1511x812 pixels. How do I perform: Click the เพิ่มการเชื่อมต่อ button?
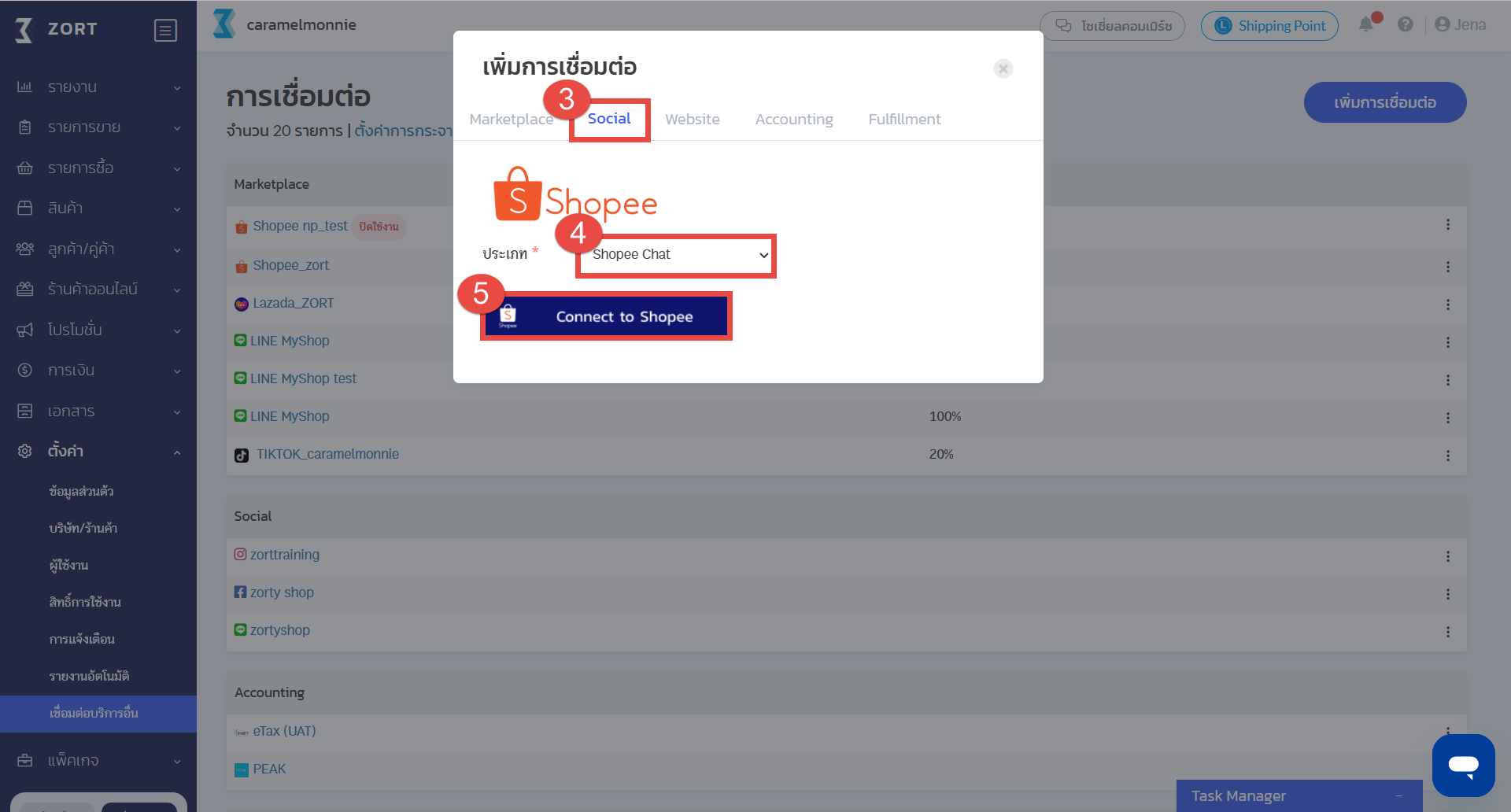pos(1385,102)
